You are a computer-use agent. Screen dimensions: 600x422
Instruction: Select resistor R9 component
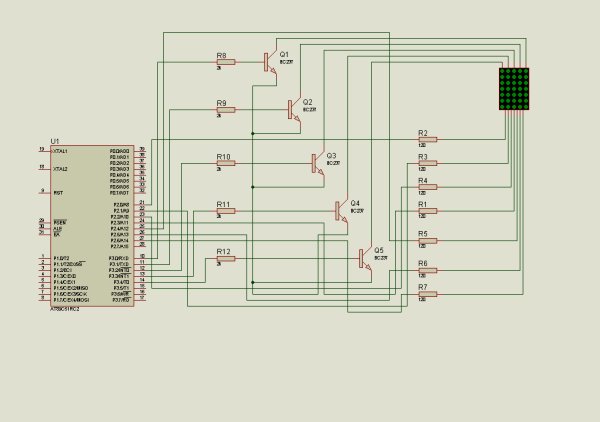click(226, 110)
